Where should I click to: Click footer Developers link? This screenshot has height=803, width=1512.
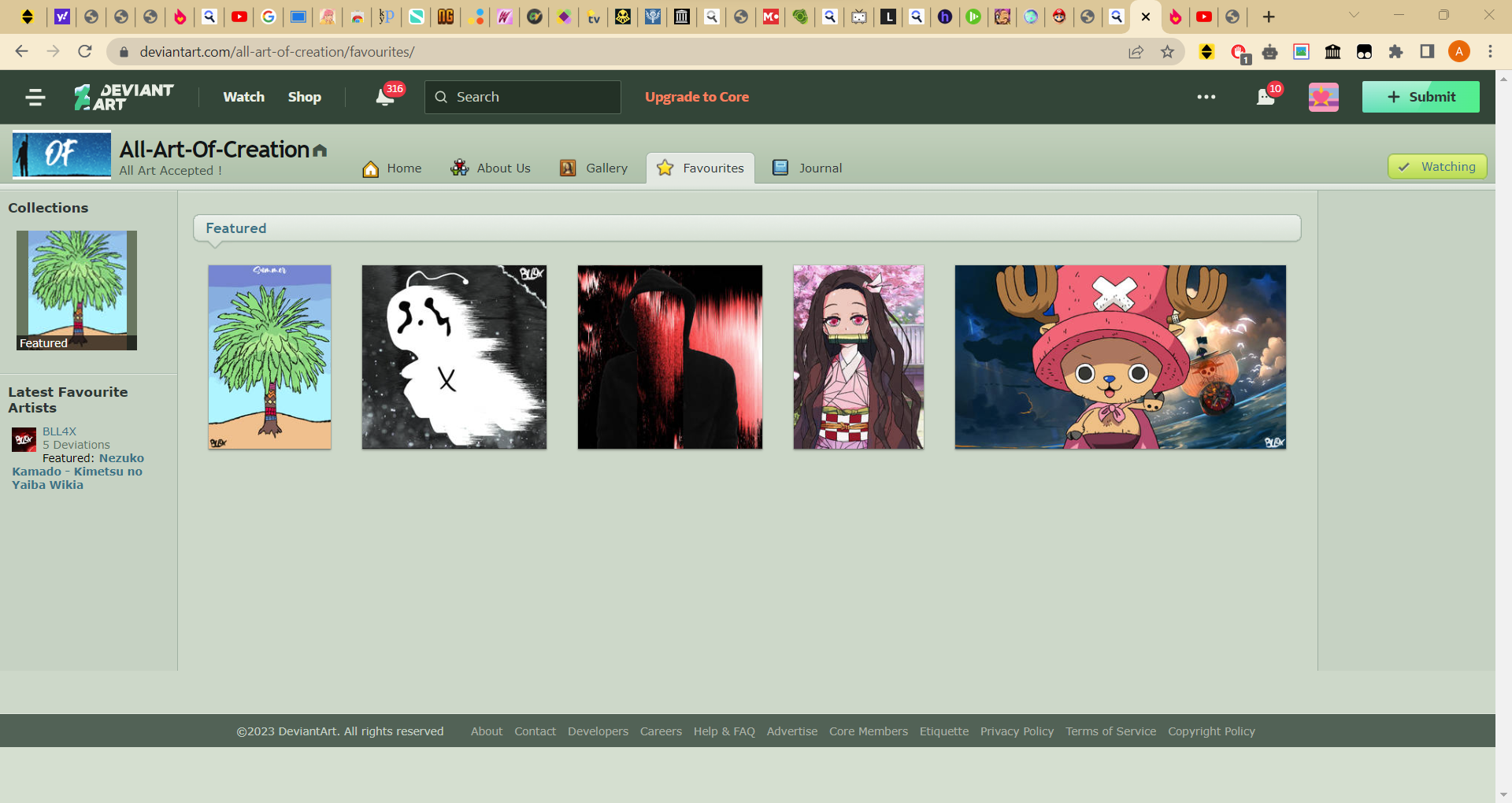click(598, 731)
